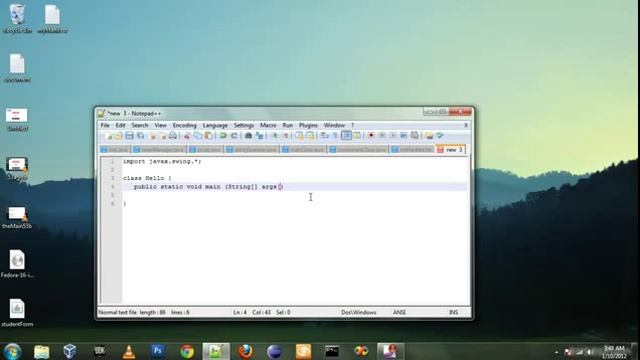
Task: Toggle INS mode in status bar
Action: pos(453,312)
